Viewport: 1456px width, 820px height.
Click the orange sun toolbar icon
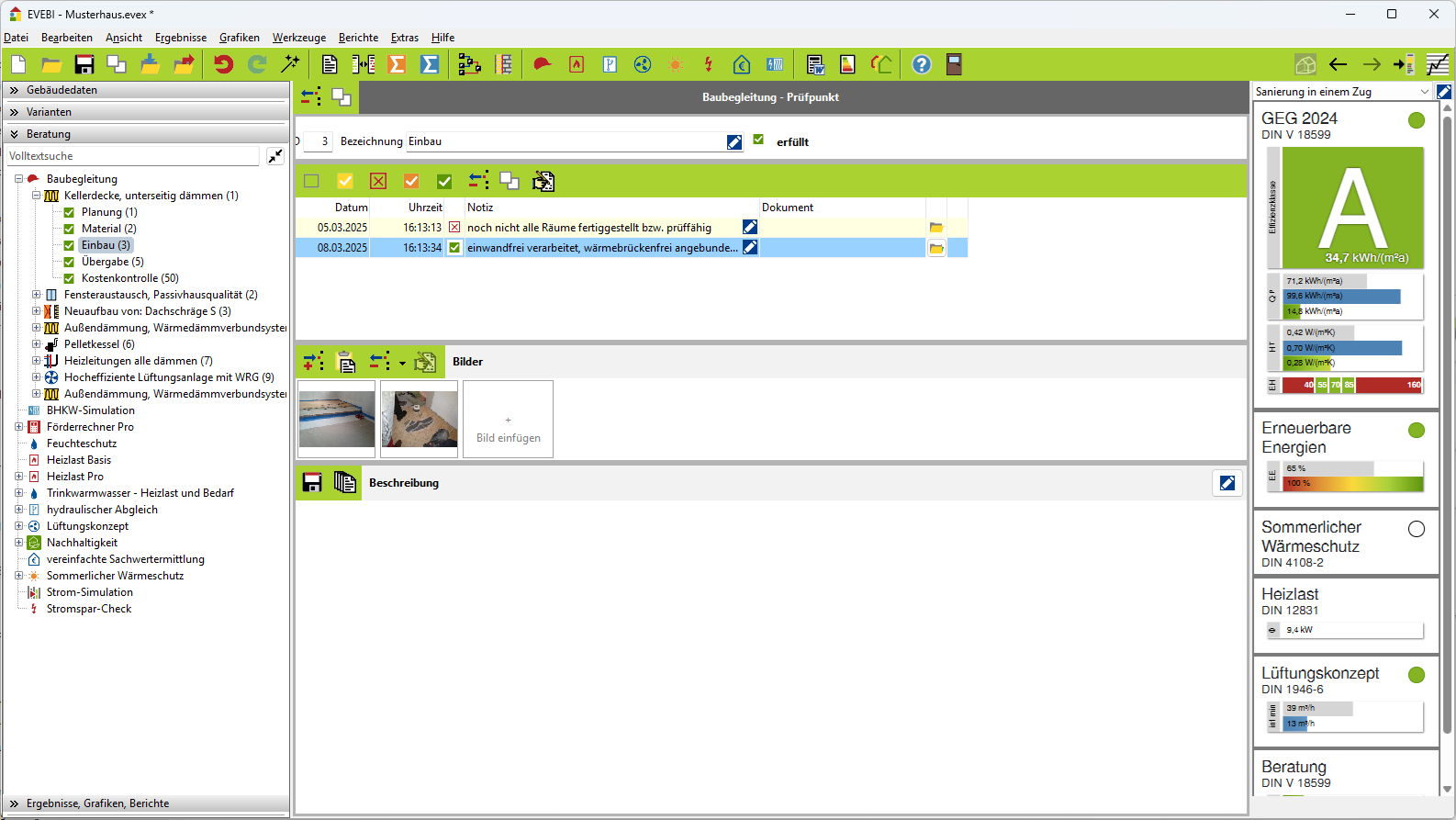point(676,64)
